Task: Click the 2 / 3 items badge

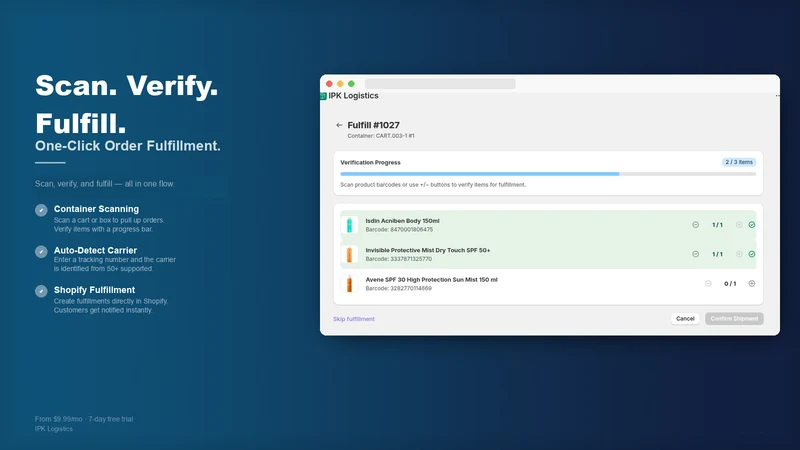Action: pyautogui.click(x=739, y=162)
